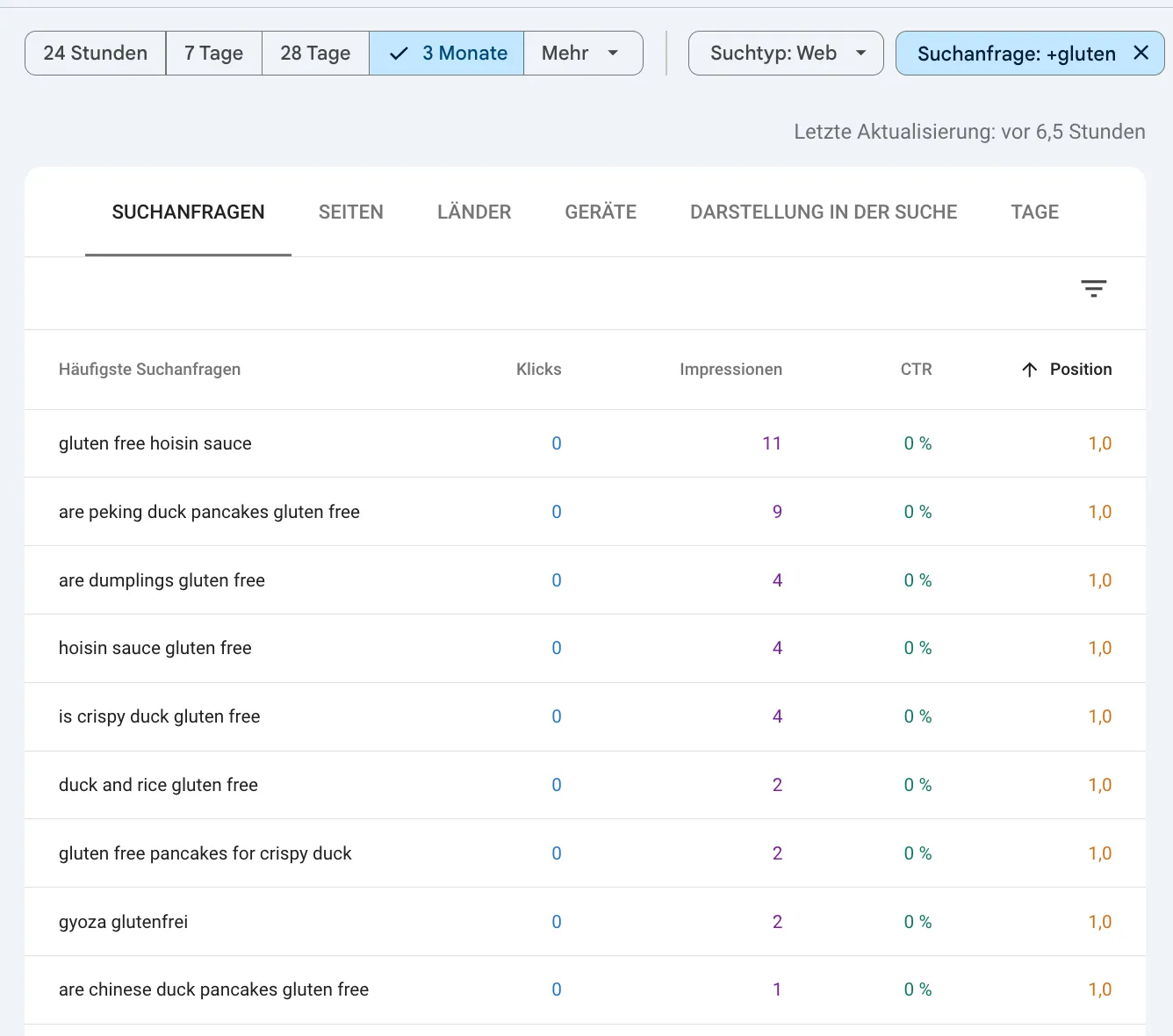1173x1036 pixels.
Task: Click impressions value 11 for hoisin sauce row
Action: [772, 443]
